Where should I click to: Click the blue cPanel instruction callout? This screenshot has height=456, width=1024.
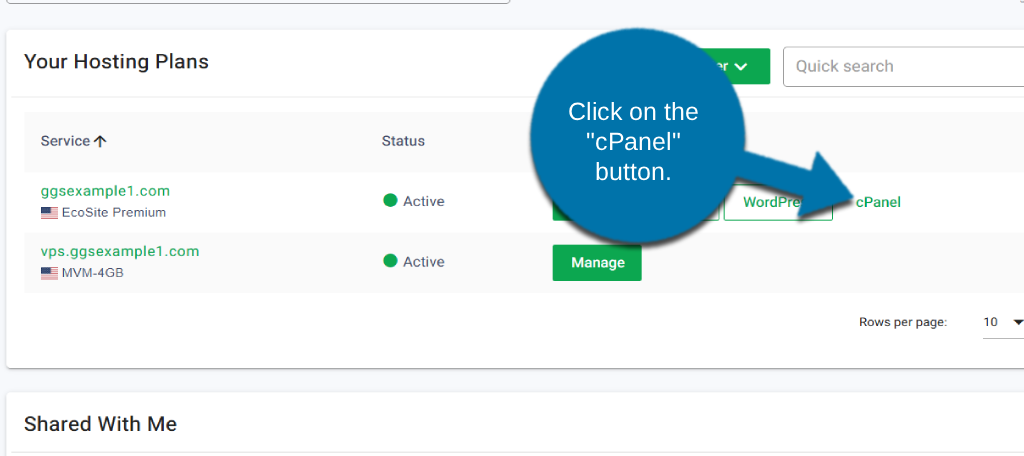[633, 141]
